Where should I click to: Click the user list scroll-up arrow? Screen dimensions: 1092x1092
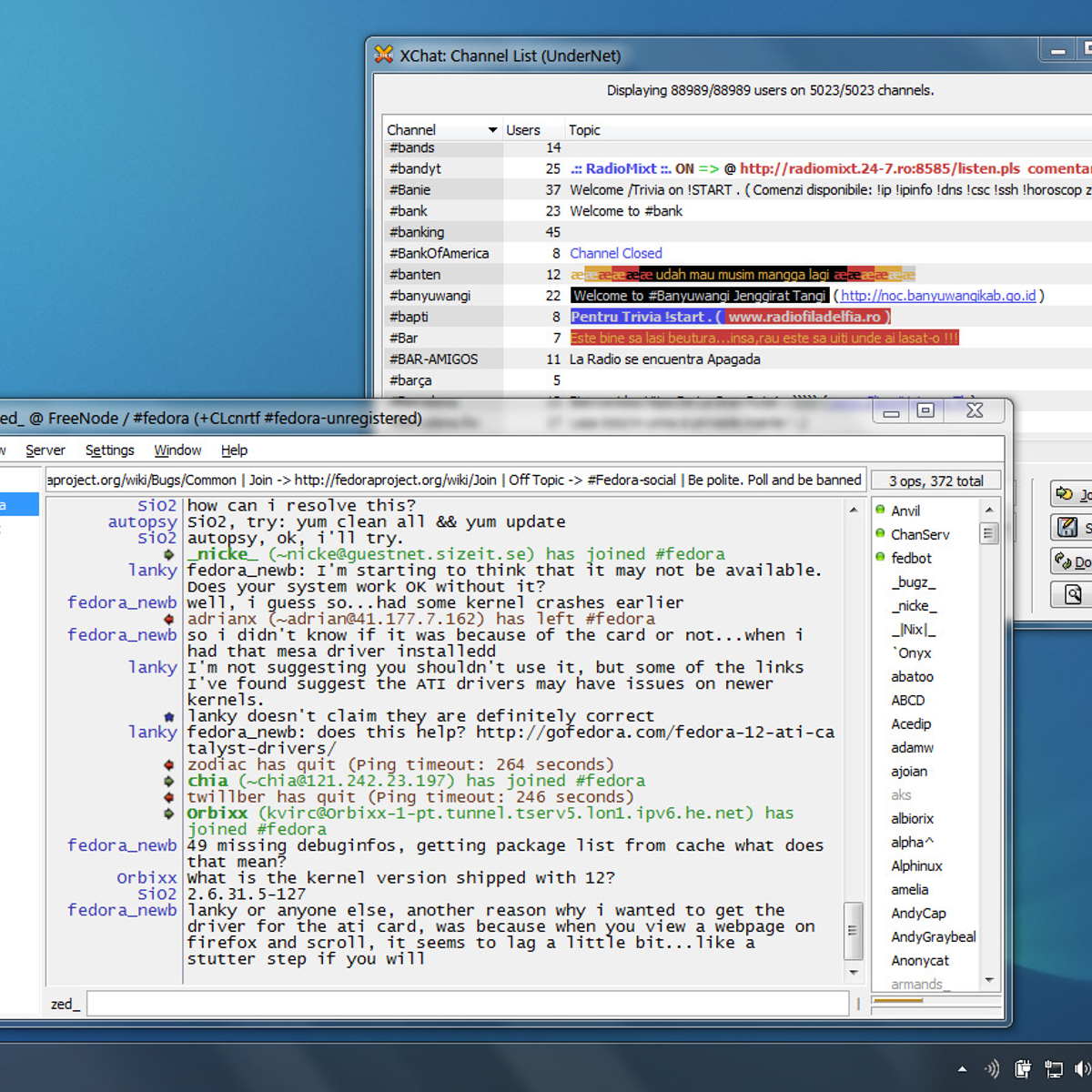coord(989,510)
